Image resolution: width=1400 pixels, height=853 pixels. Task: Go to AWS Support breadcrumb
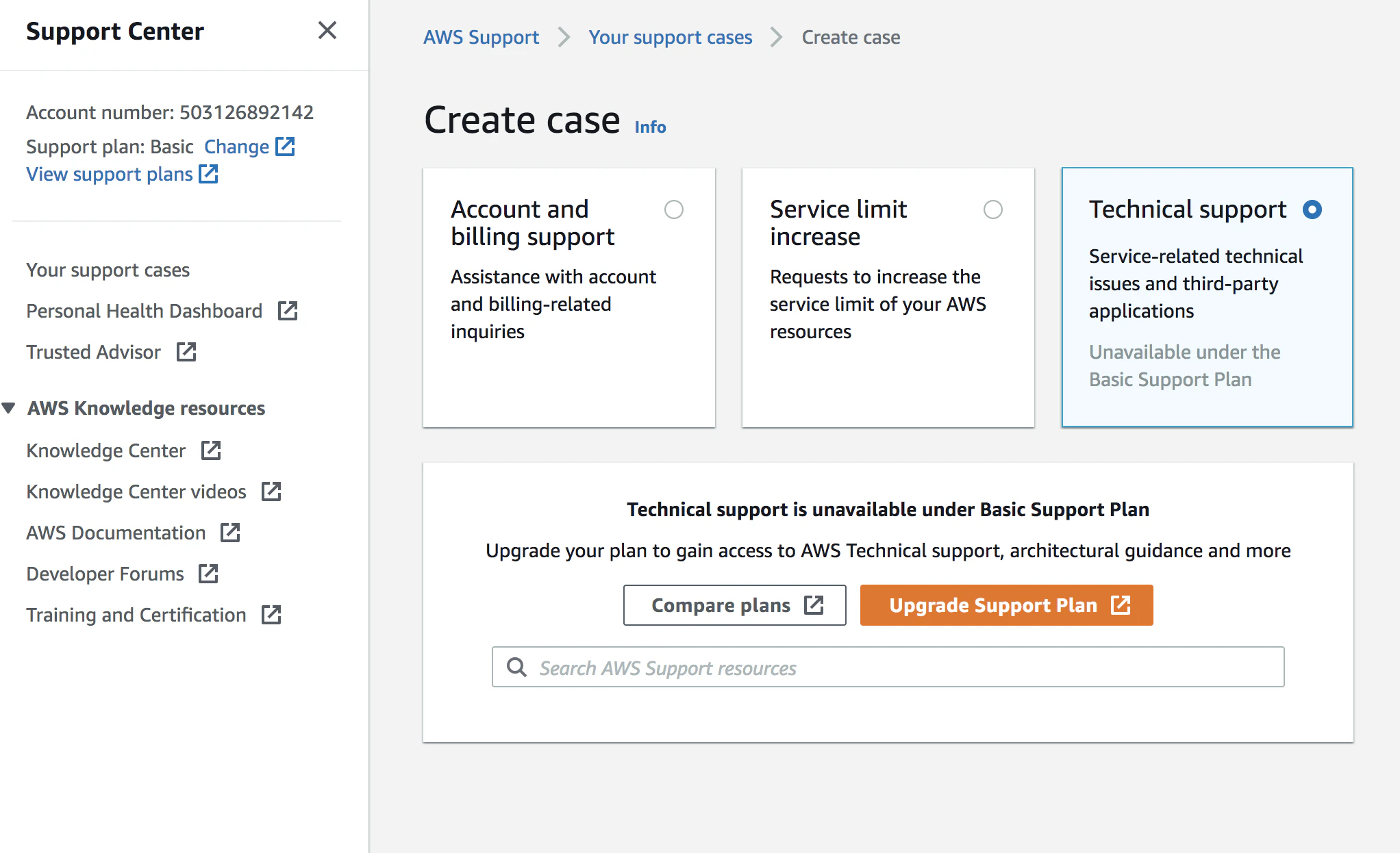[481, 37]
